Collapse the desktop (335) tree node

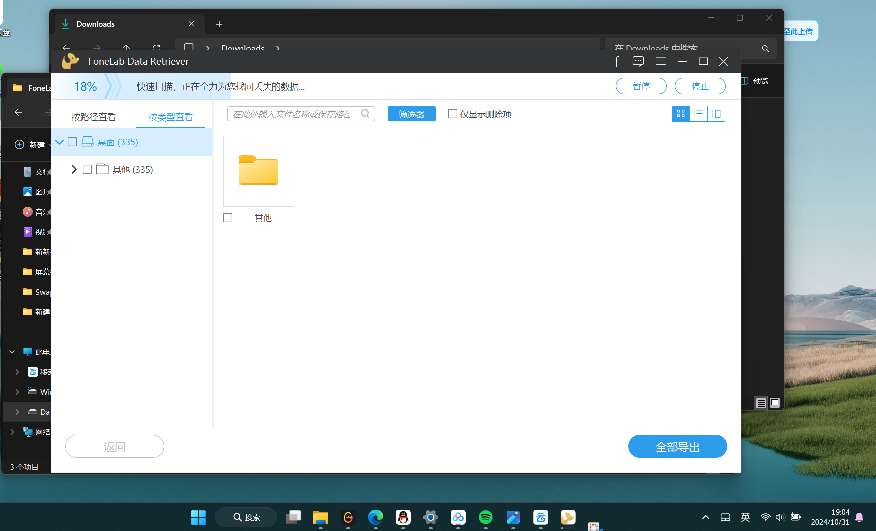(x=60, y=141)
